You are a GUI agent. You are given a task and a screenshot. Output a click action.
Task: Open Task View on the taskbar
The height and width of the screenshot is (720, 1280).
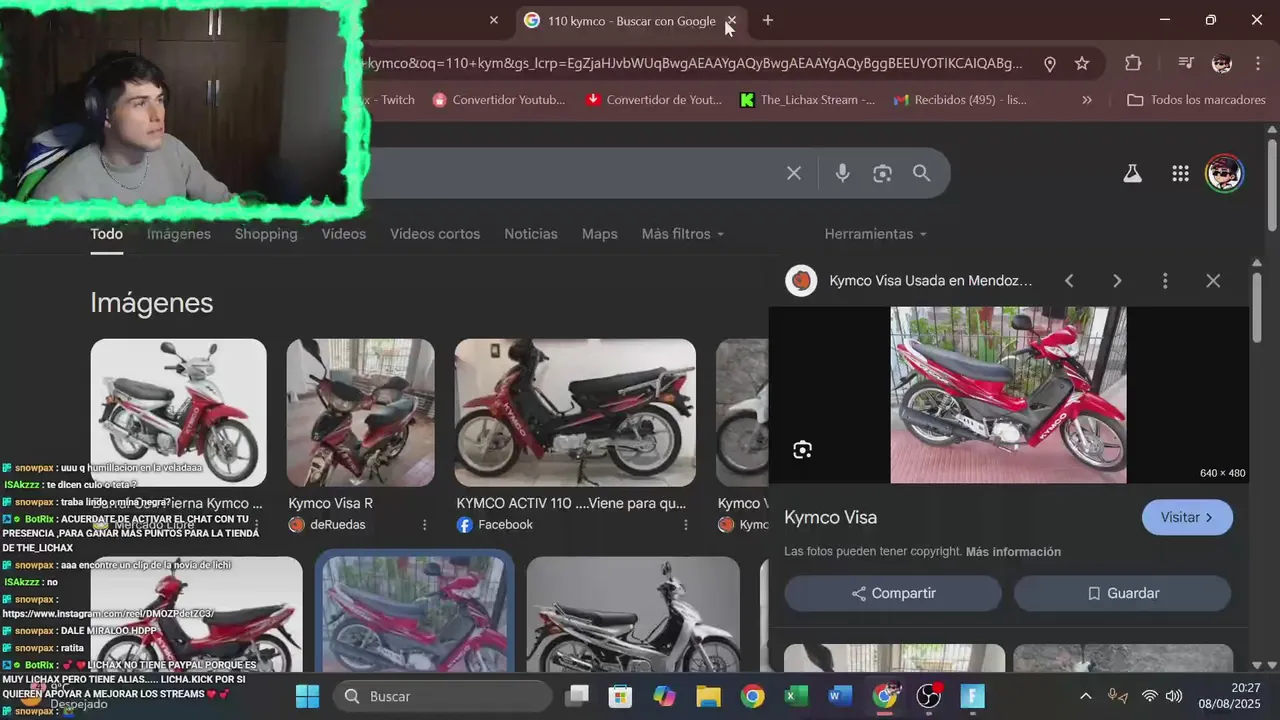click(577, 696)
